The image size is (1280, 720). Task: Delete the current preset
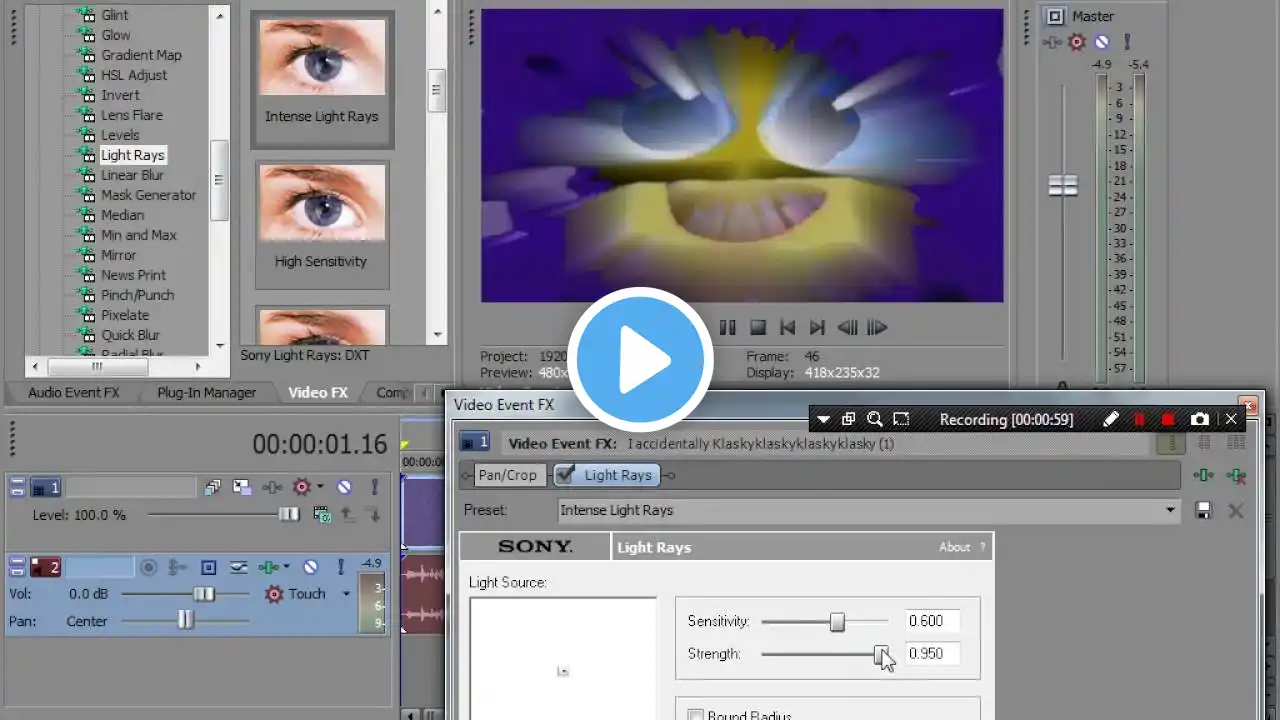(1236, 510)
